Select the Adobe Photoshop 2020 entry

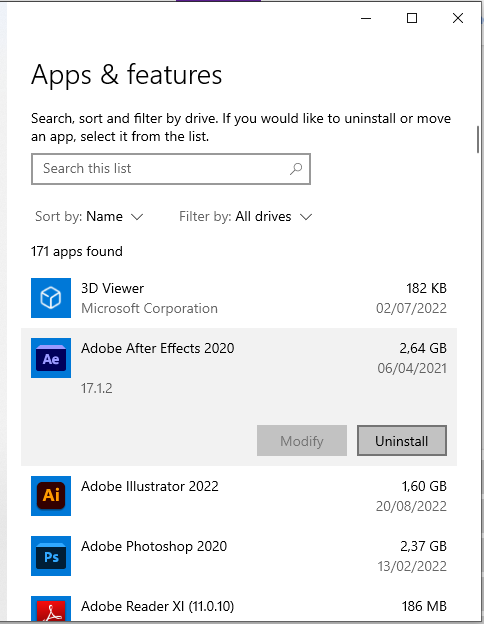coord(239,556)
